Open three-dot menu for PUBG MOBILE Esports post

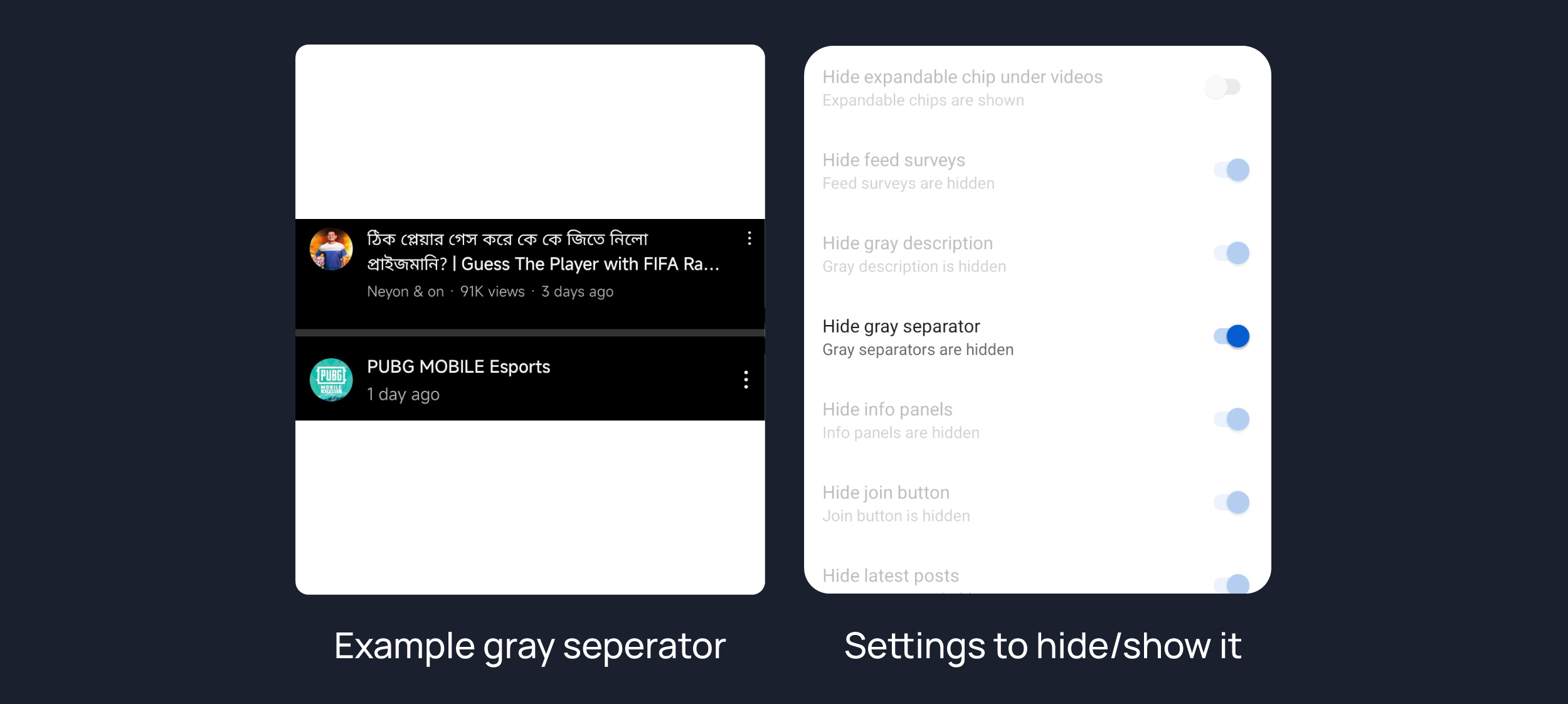746,380
